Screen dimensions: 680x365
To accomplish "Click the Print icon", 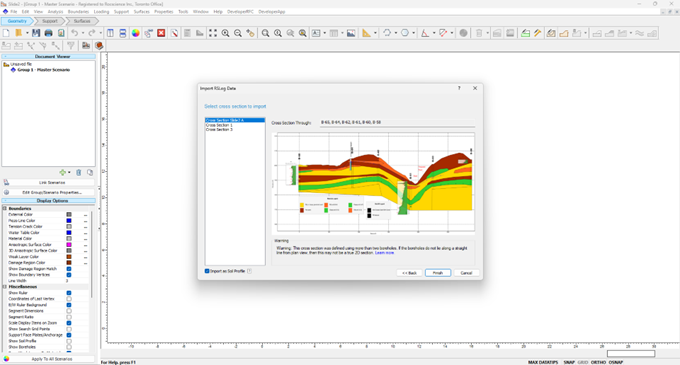I will pyautogui.click(x=49, y=33).
